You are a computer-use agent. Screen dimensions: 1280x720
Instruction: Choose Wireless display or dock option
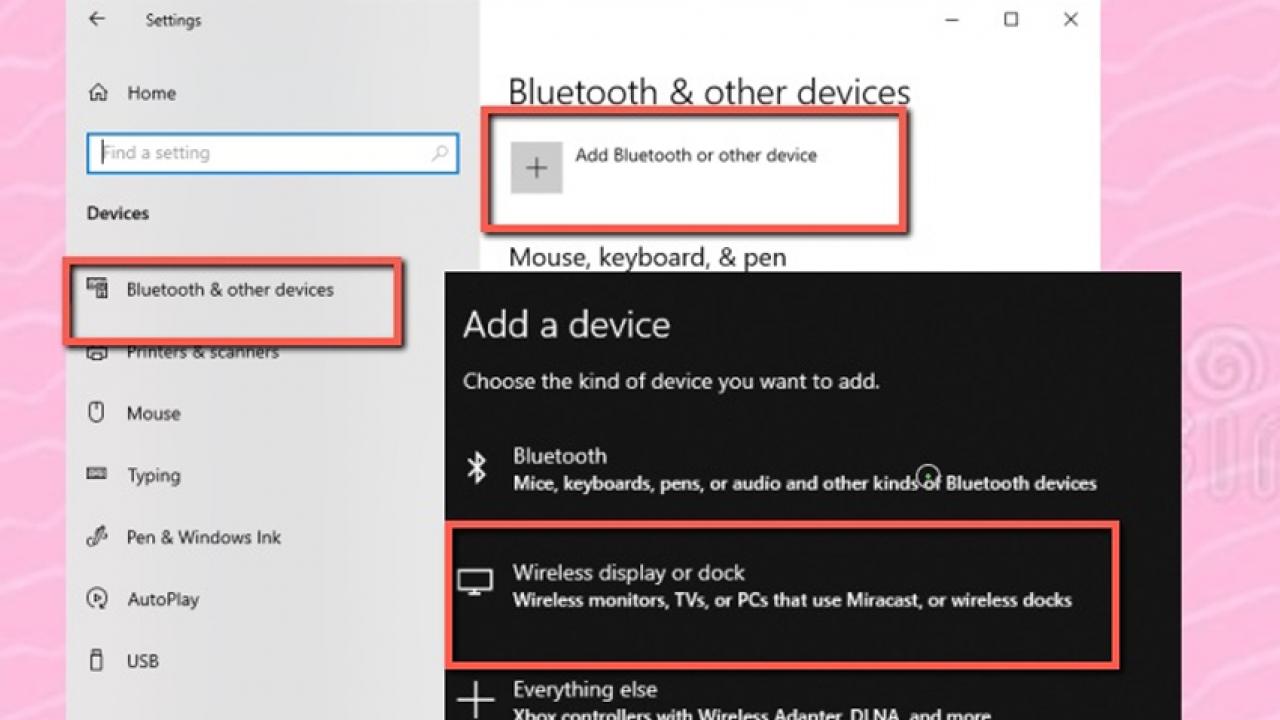pyautogui.click(x=628, y=573)
